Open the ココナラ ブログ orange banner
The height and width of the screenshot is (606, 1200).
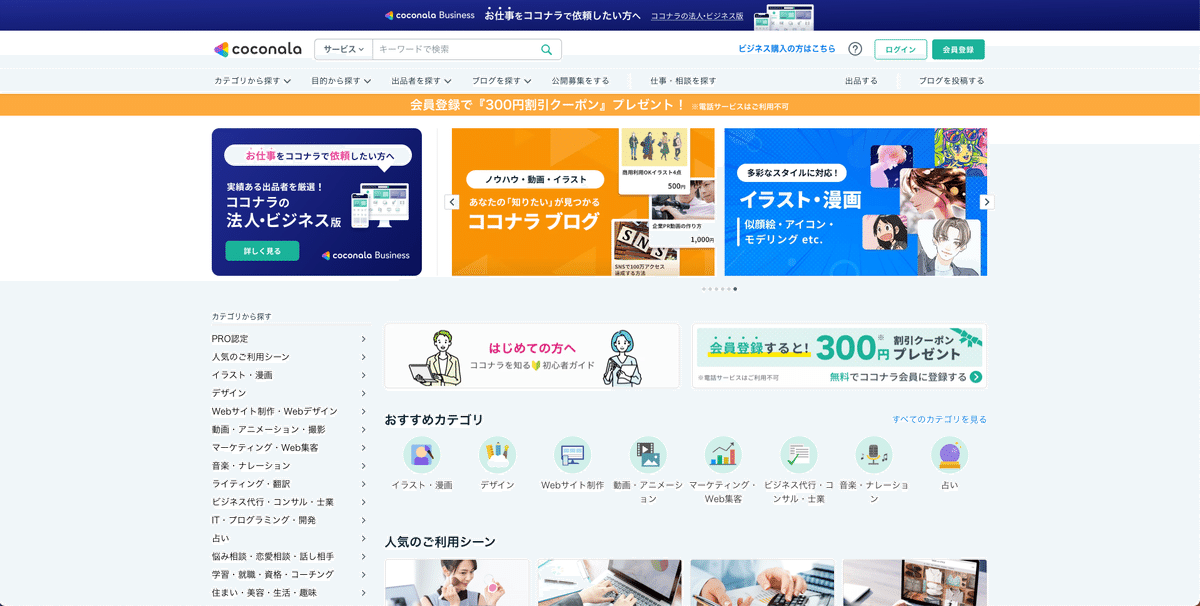tap(583, 202)
